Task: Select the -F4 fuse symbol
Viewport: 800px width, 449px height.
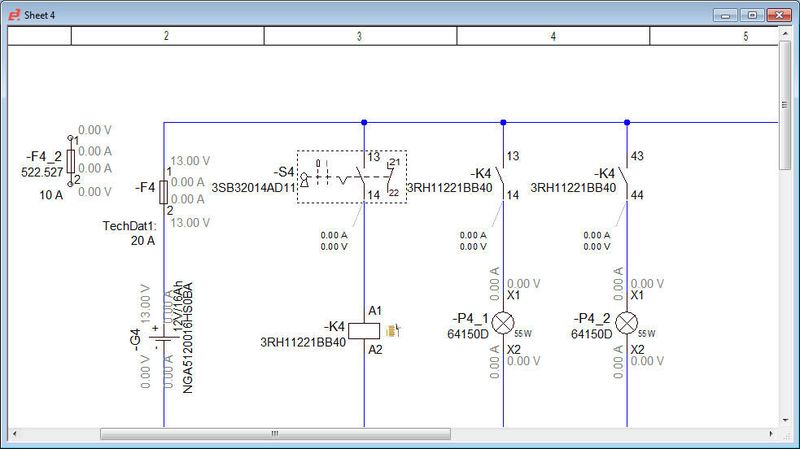Action: pos(163,191)
